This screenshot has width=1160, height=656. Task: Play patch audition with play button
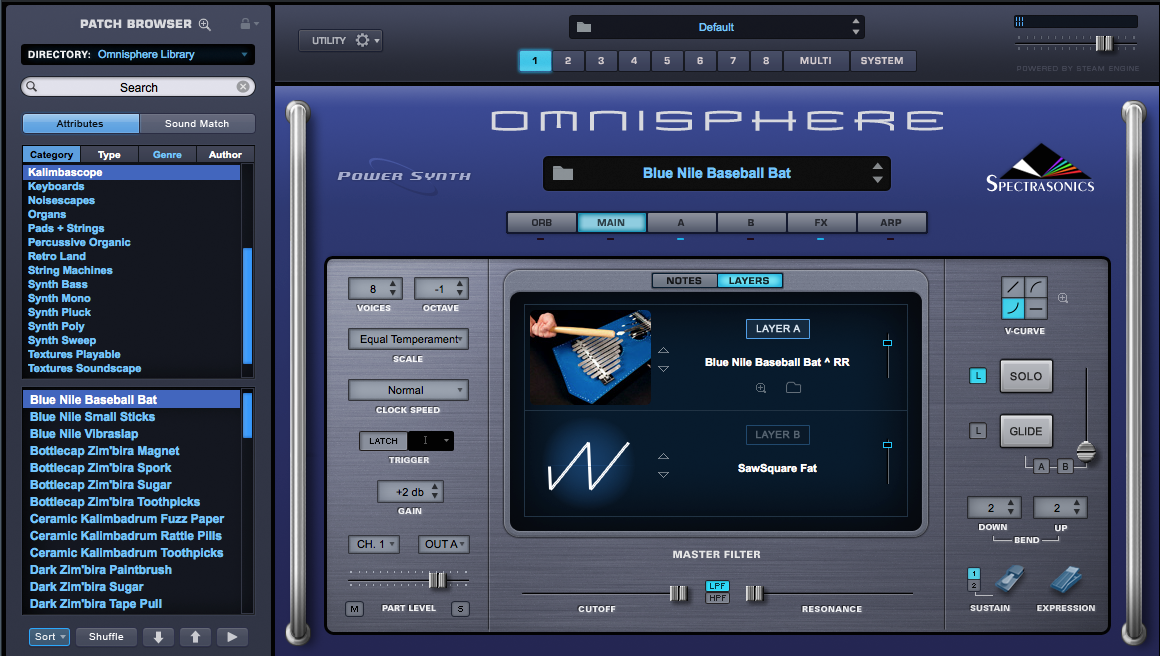point(232,637)
